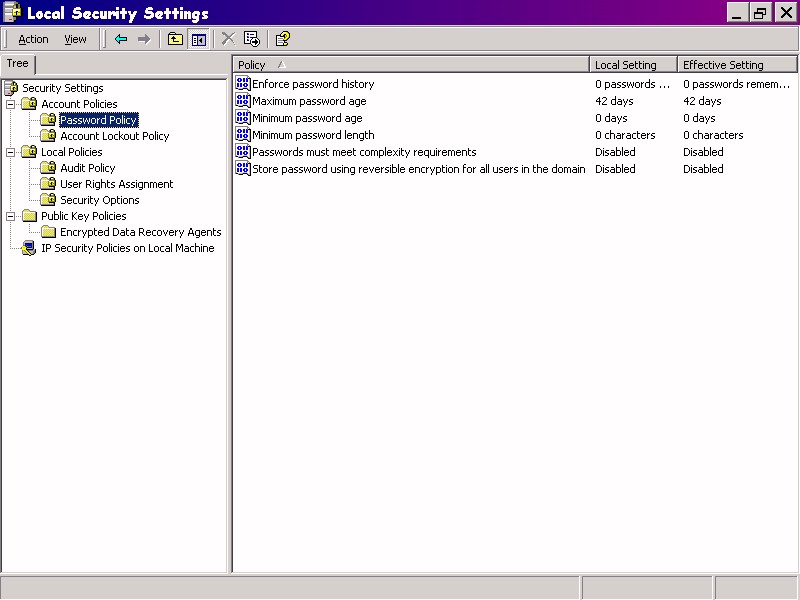Toggle the Show/Hide Console Tree button
The height and width of the screenshot is (600, 800).
pos(198,39)
